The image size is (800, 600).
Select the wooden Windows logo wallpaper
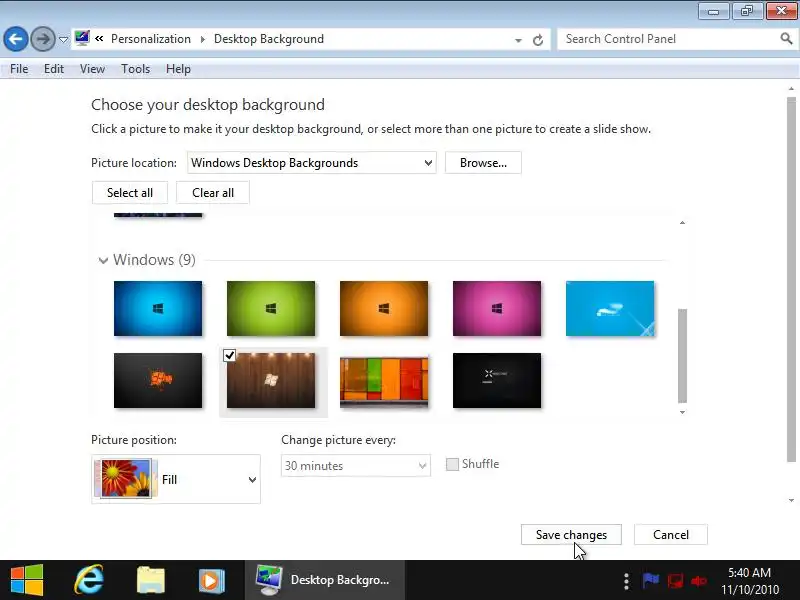[271, 381]
